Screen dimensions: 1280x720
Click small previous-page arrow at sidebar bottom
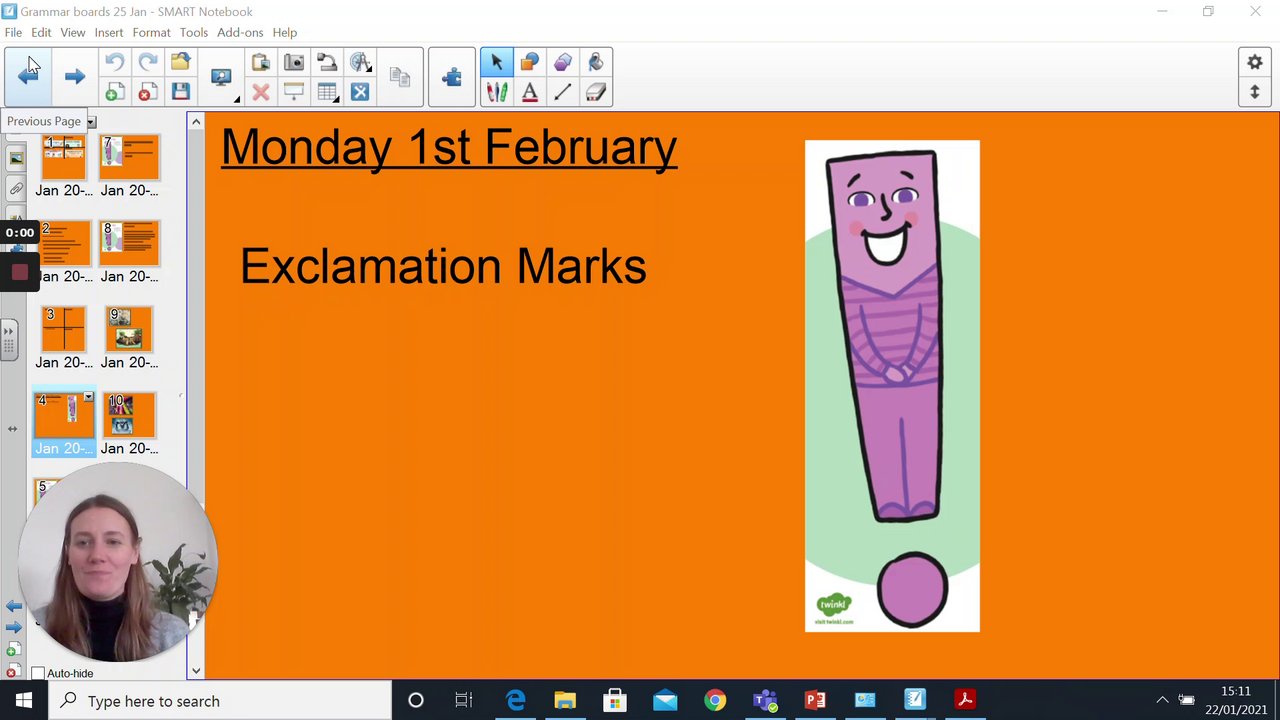[x=14, y=606]
